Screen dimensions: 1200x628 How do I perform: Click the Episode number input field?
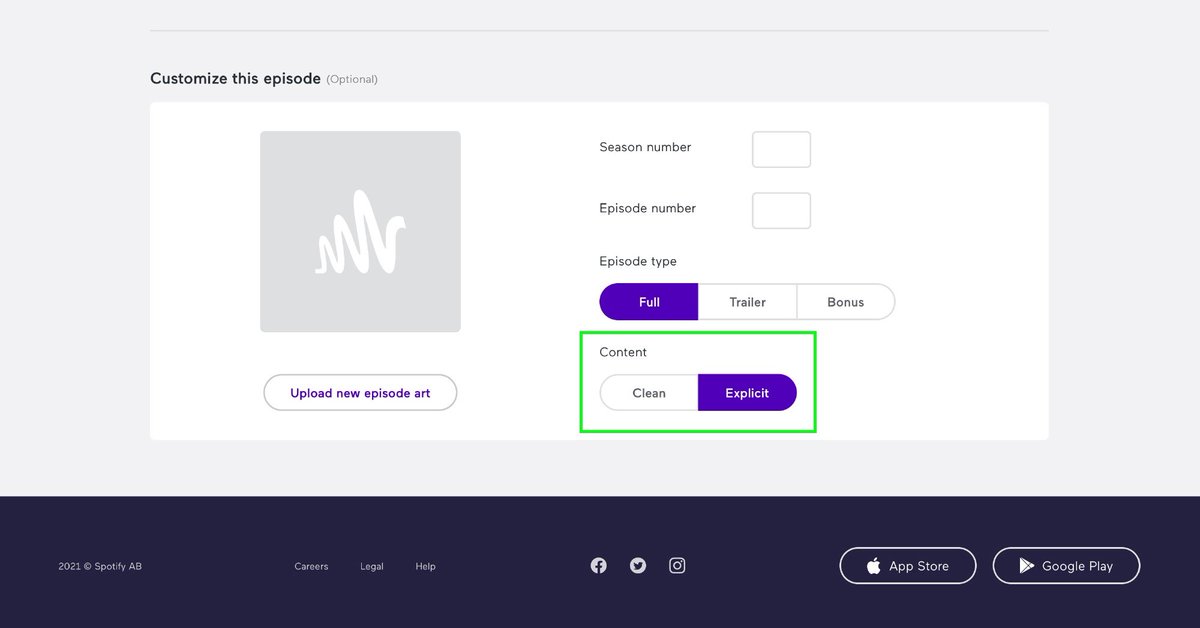[x=781, y=210]
